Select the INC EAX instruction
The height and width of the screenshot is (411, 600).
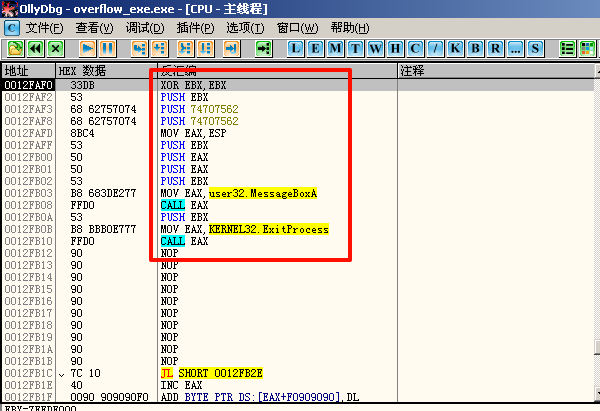(x=181, y=385)
